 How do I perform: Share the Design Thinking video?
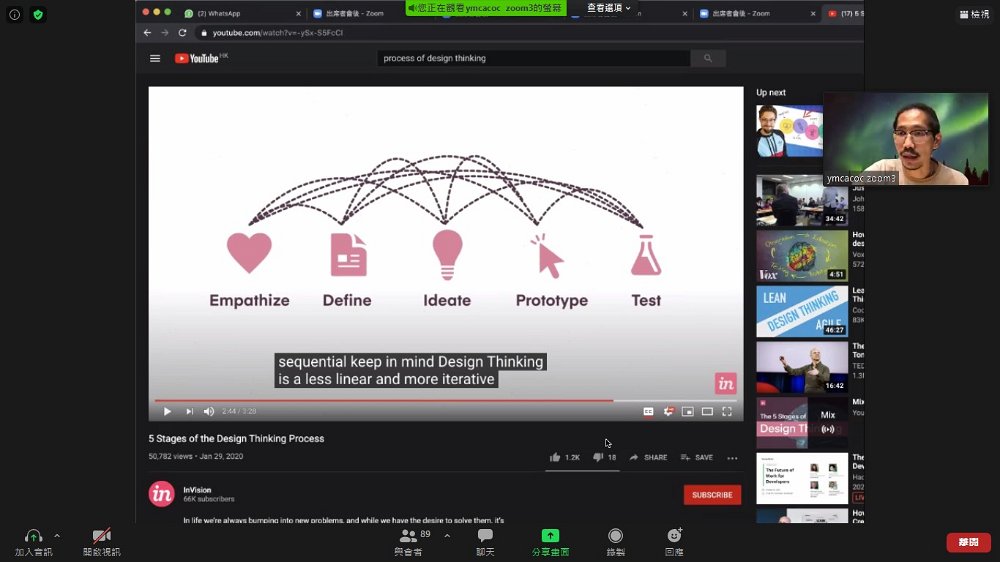648,457
